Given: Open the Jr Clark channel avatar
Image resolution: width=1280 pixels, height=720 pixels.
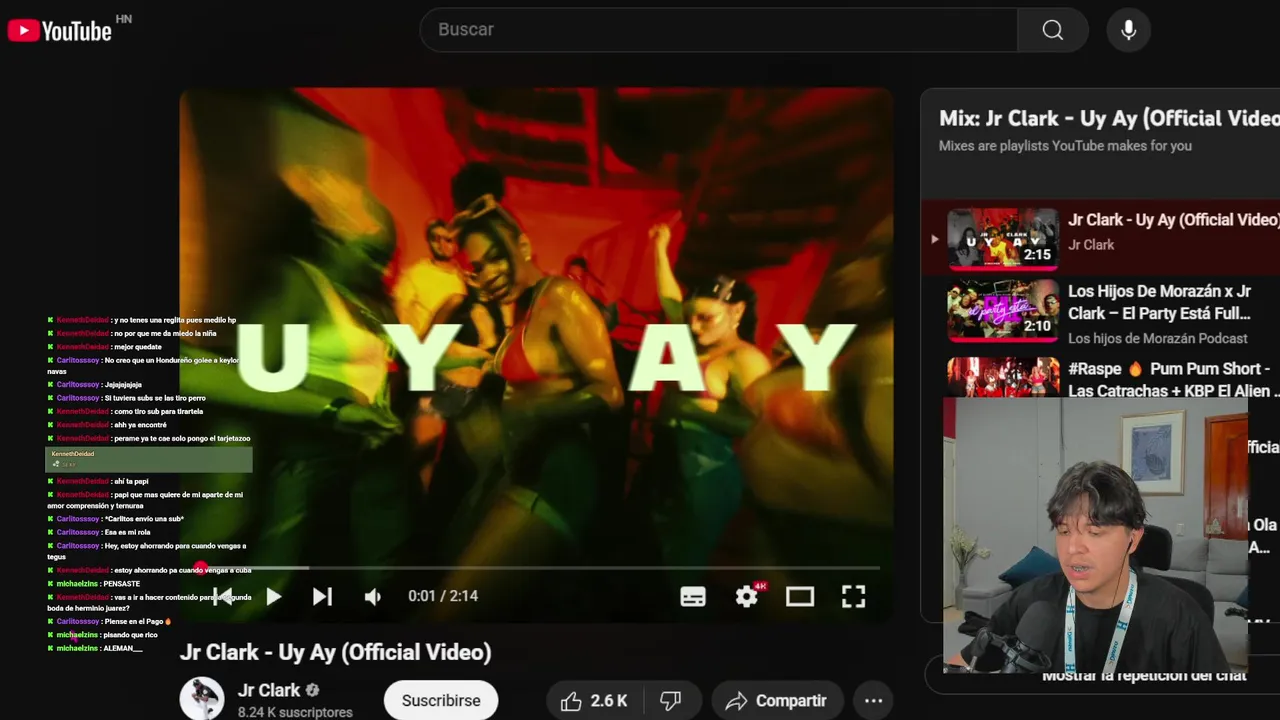Looking at the screenshot, I should point(202,699).
